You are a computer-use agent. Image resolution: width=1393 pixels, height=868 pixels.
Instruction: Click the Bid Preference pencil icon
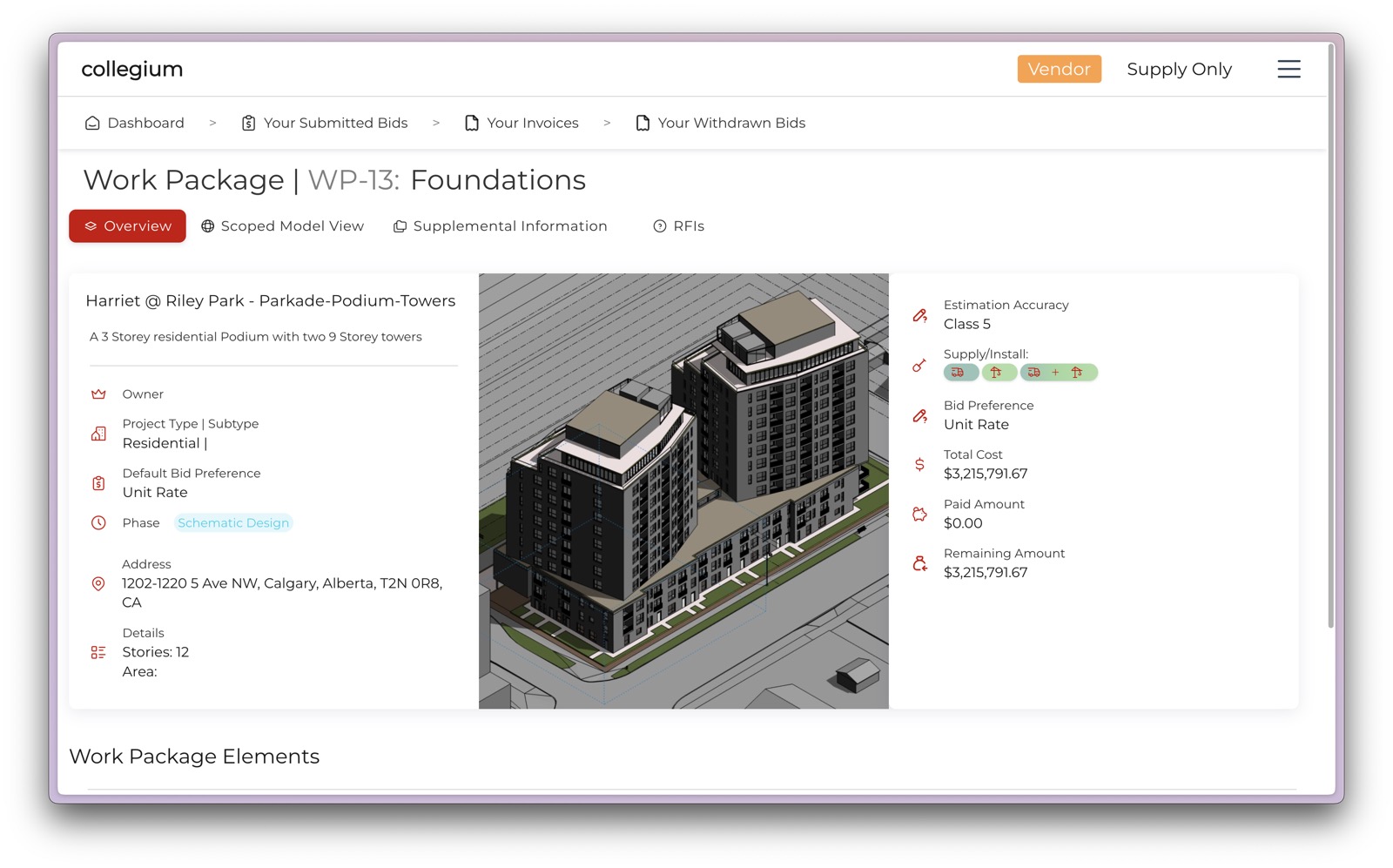tap(919, 415)
